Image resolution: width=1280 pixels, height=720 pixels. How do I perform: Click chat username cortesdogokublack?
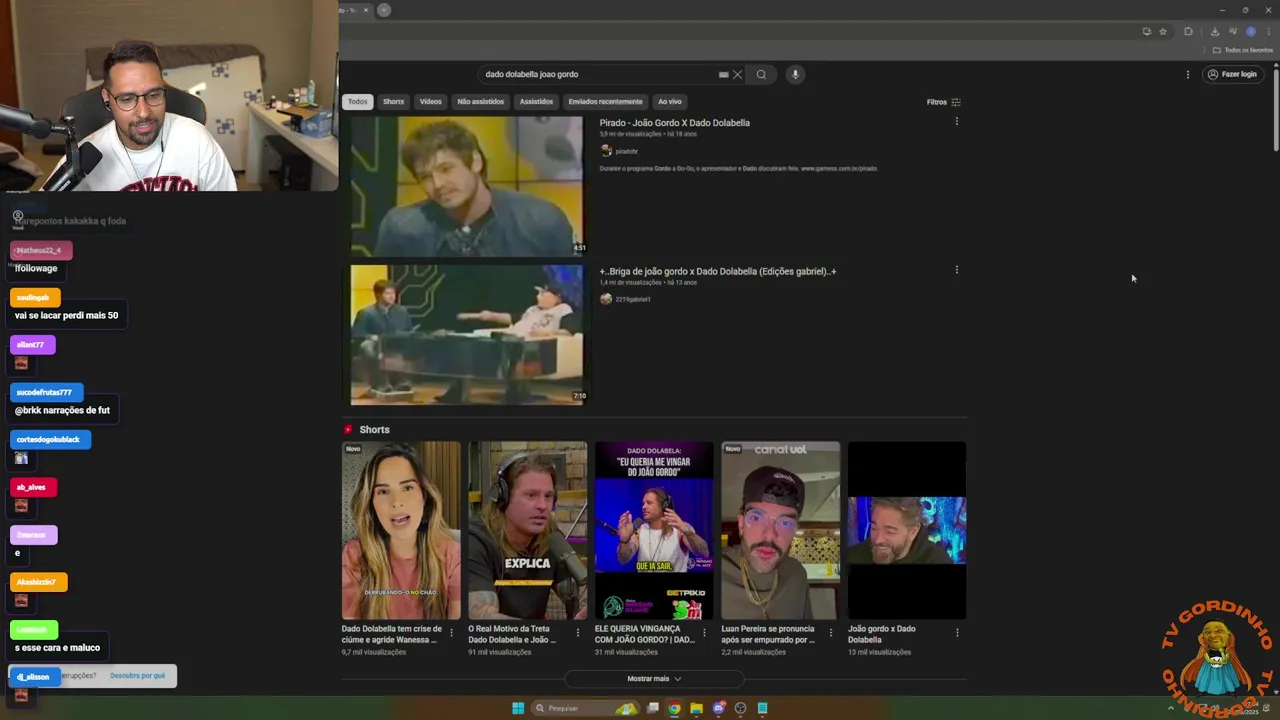[48, 439]
